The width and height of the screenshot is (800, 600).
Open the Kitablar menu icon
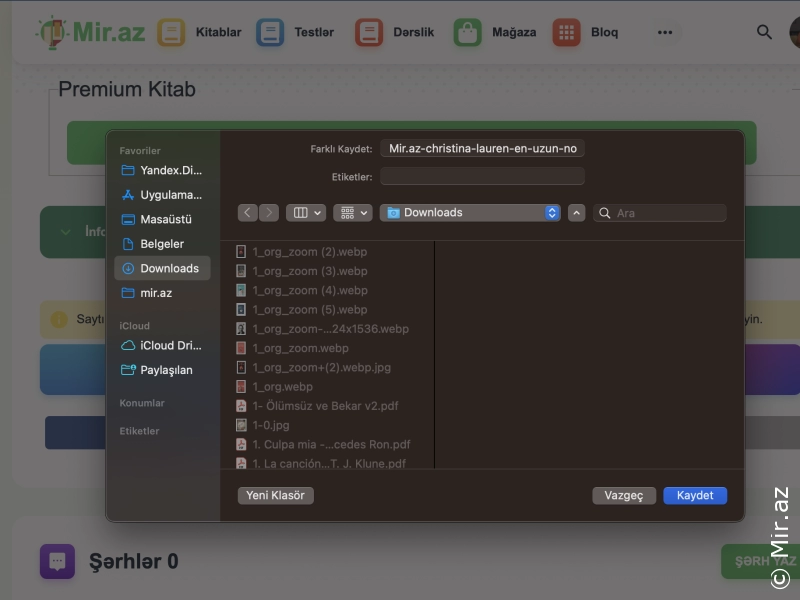pos(171,32)
